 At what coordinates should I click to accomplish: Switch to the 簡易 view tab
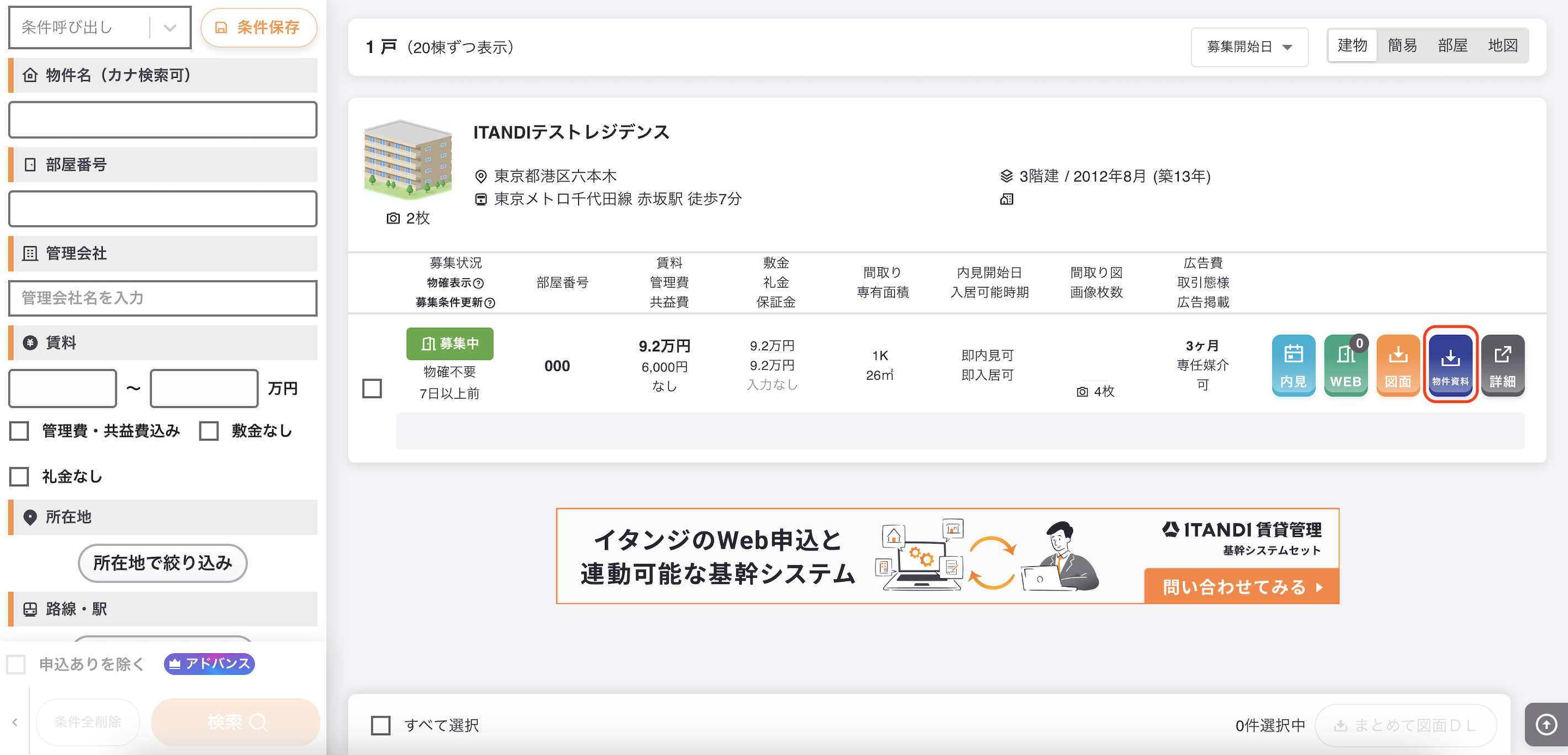tap(1402, 46)
